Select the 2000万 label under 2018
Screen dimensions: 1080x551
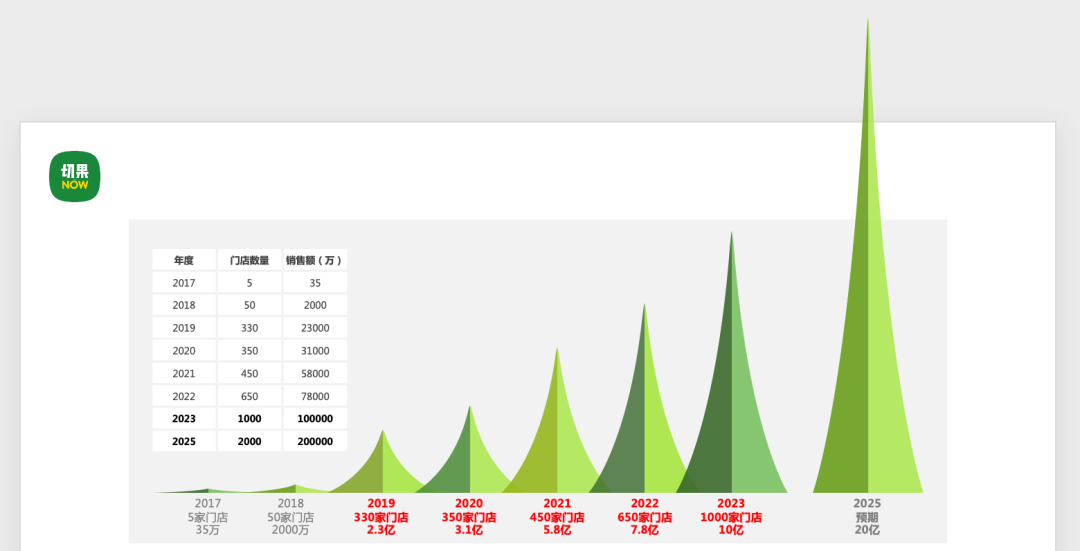[291, 530]
